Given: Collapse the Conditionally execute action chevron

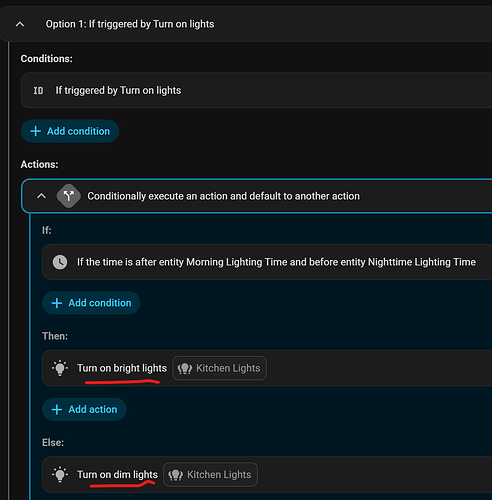Looking at the screenshot, I should [x=41, y=196].
